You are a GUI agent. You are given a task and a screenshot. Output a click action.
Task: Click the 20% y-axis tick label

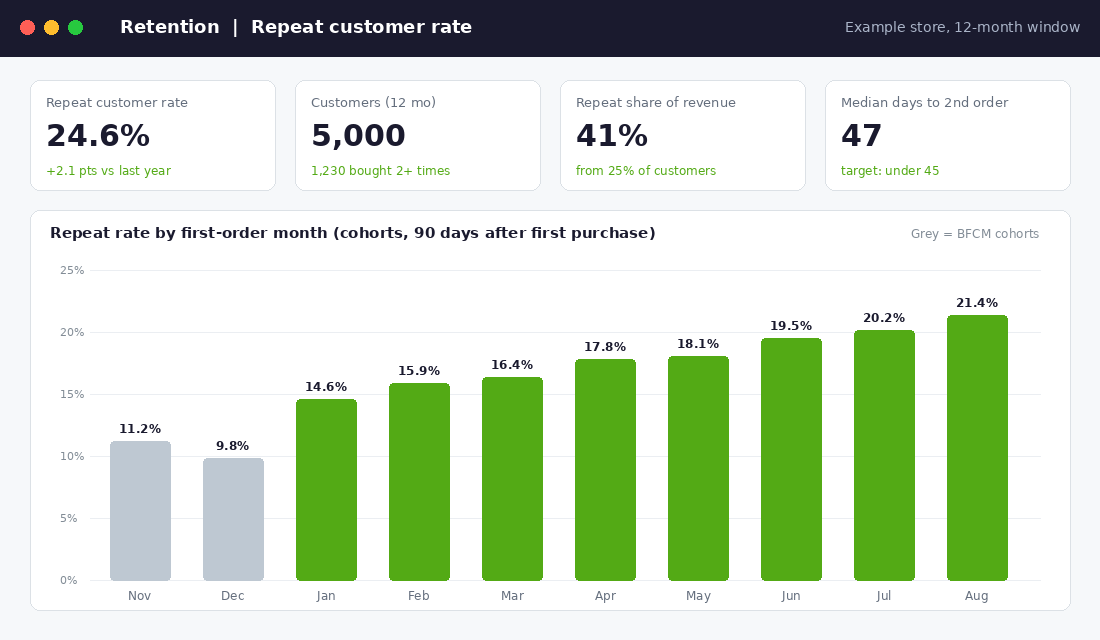(x=72, y=332)
